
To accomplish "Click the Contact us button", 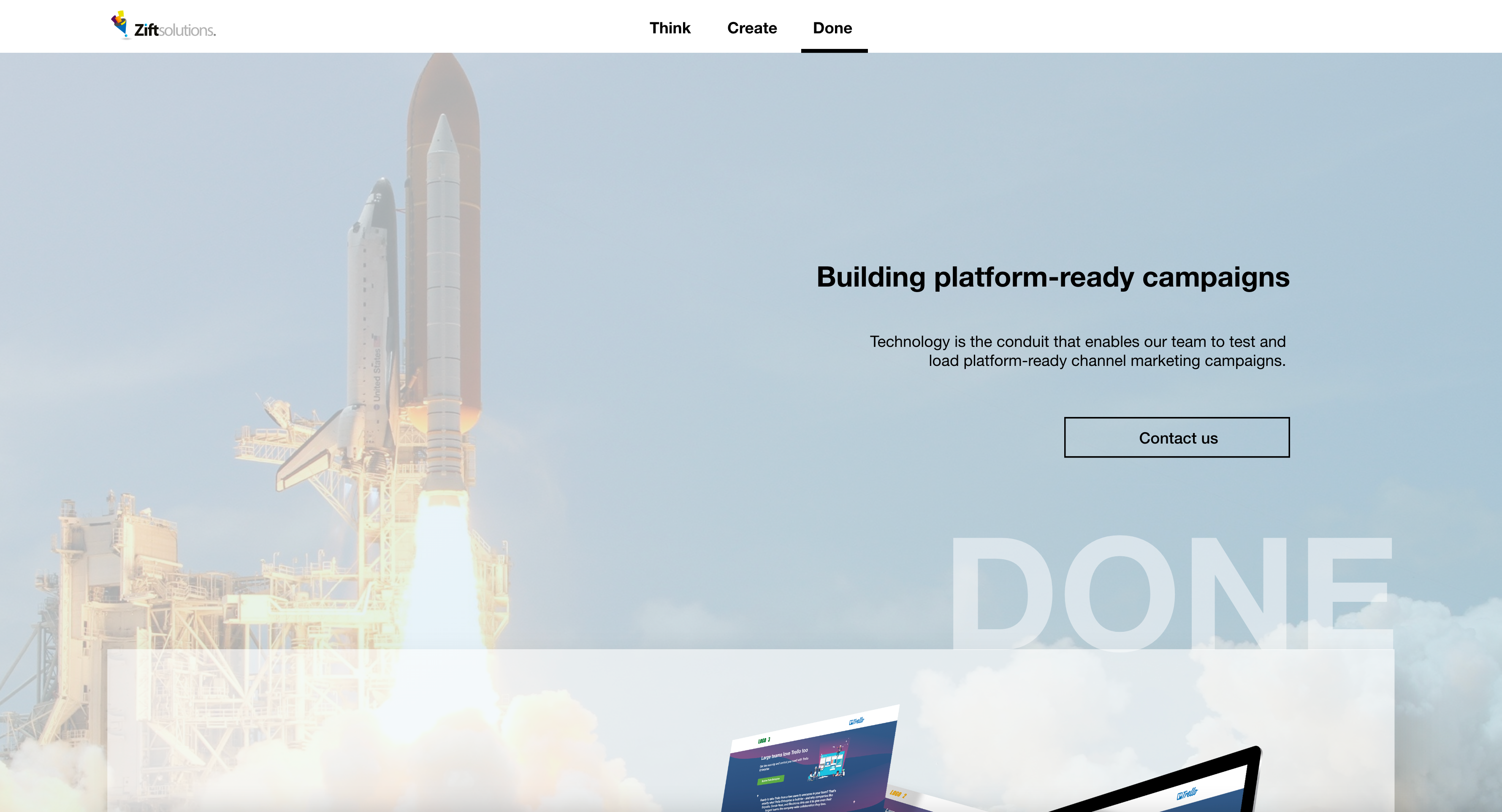I will click(x=1177, y=437).
